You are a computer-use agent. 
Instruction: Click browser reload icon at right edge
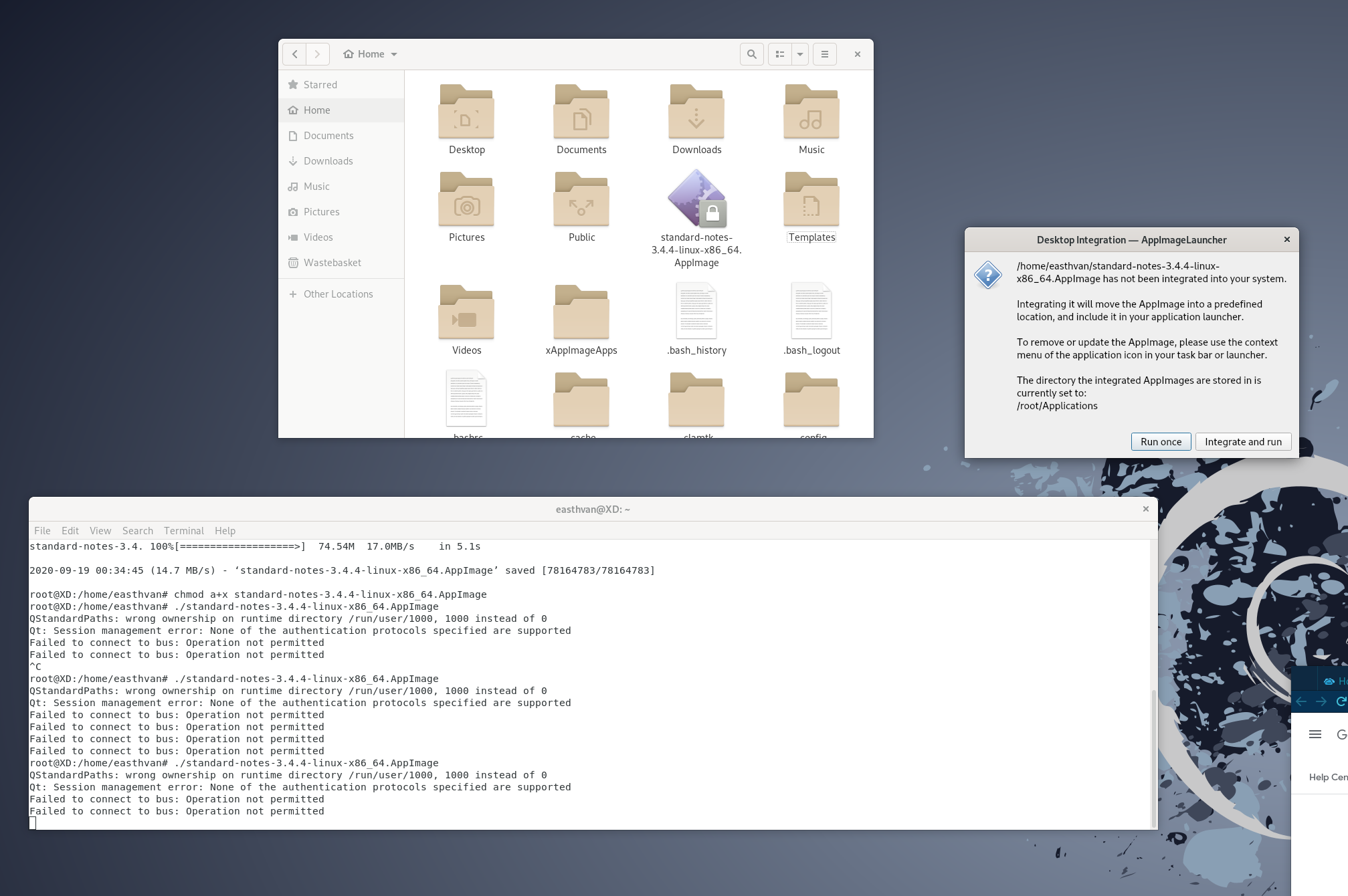(1341, 701)
